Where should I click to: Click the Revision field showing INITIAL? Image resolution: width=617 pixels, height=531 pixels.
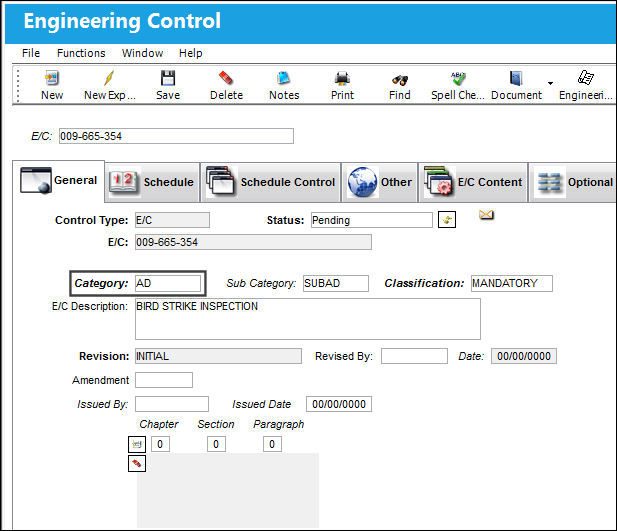pyautogui.click(x=218, y=356)
